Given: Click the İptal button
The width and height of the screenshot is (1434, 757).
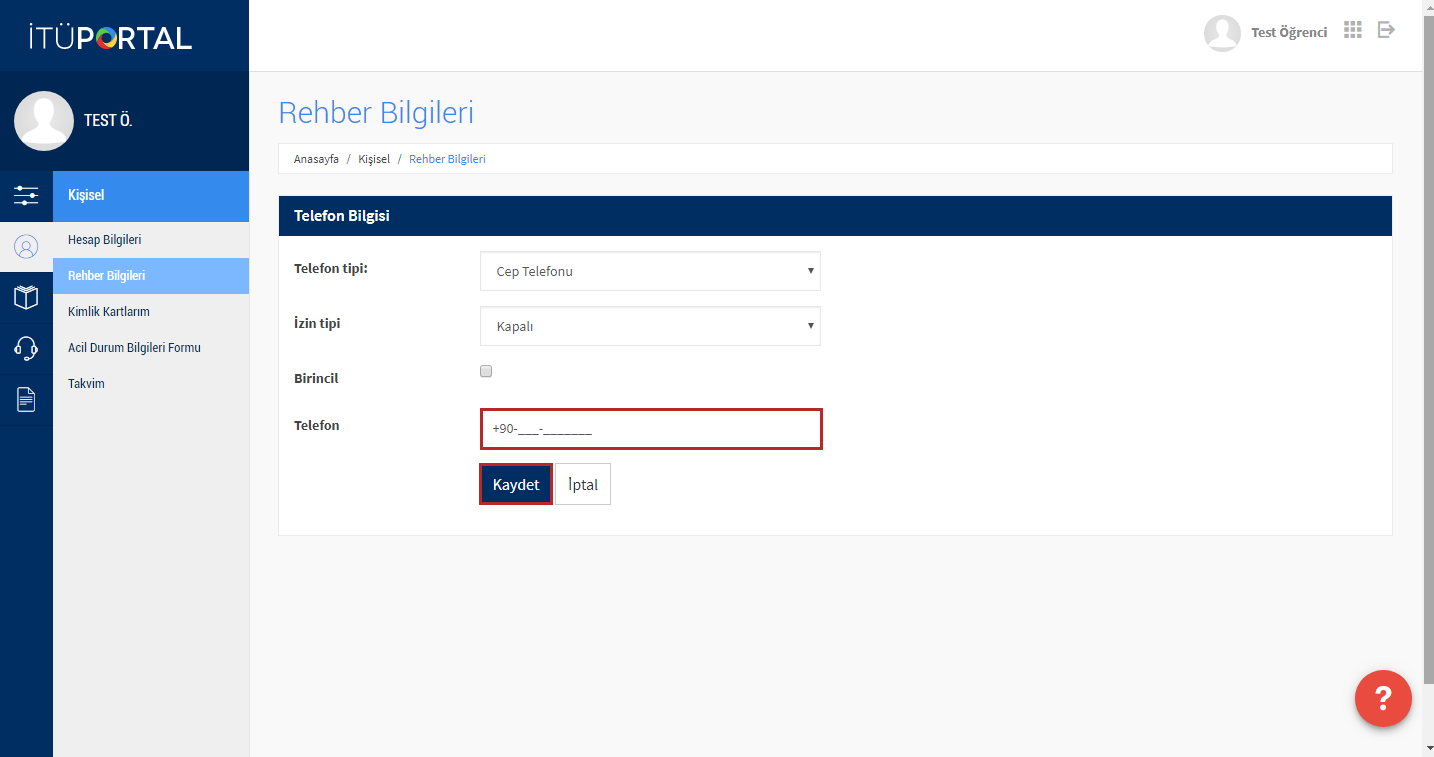Looking at the screenshot, I should point(583,484).
